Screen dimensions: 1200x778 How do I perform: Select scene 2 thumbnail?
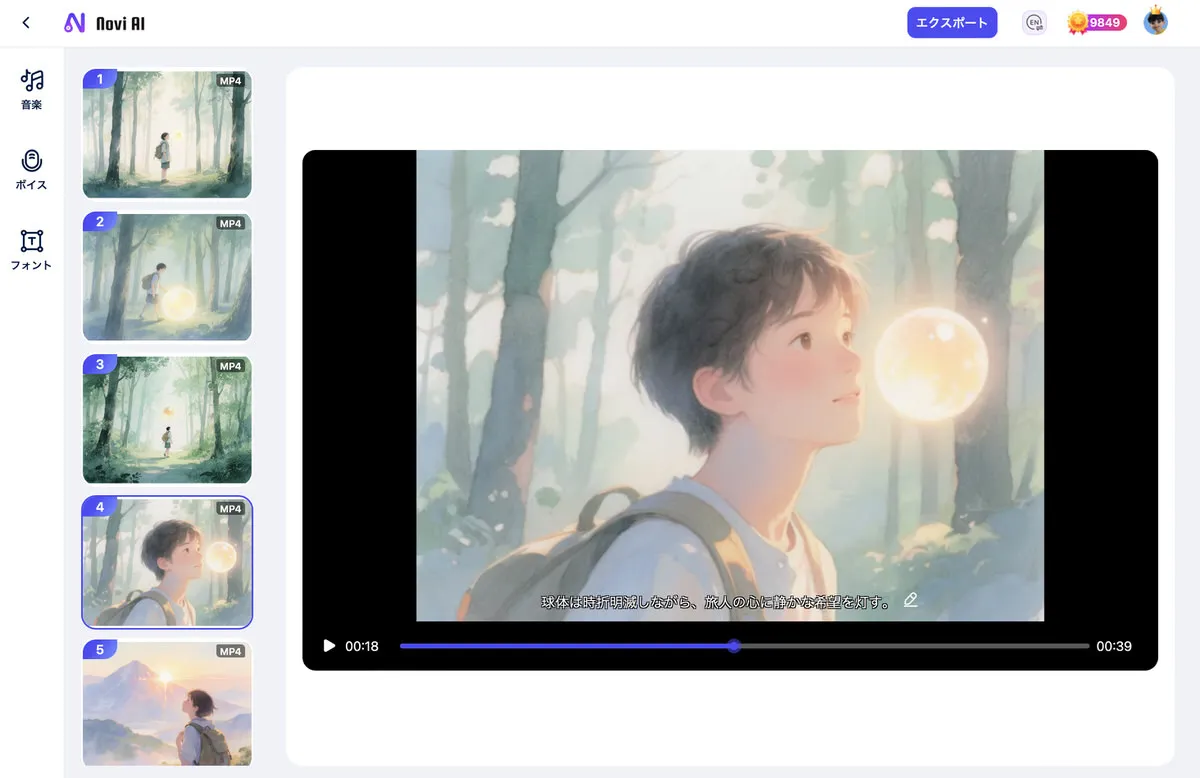coord(167,277)
